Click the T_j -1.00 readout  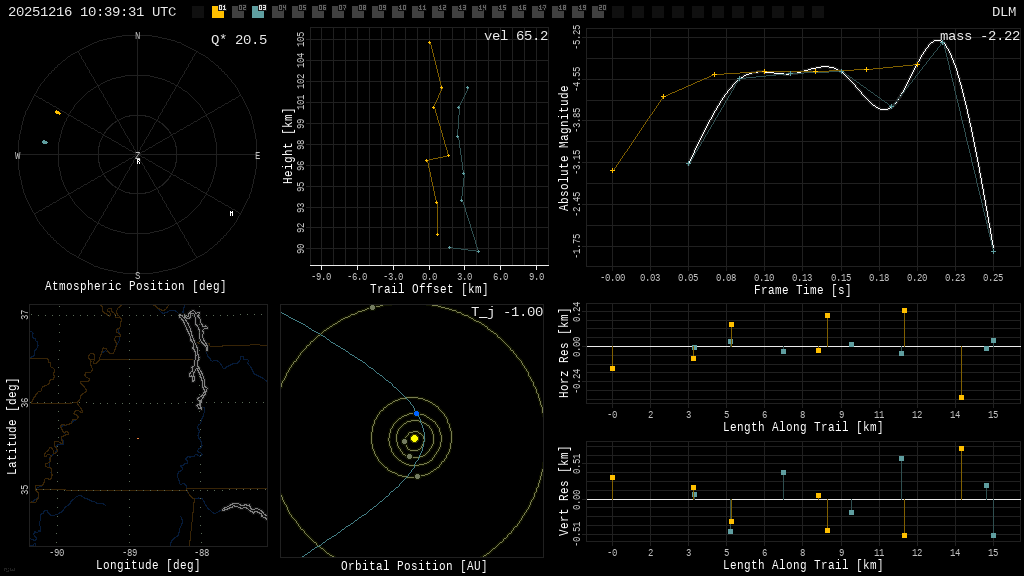[x=507, y=312]
